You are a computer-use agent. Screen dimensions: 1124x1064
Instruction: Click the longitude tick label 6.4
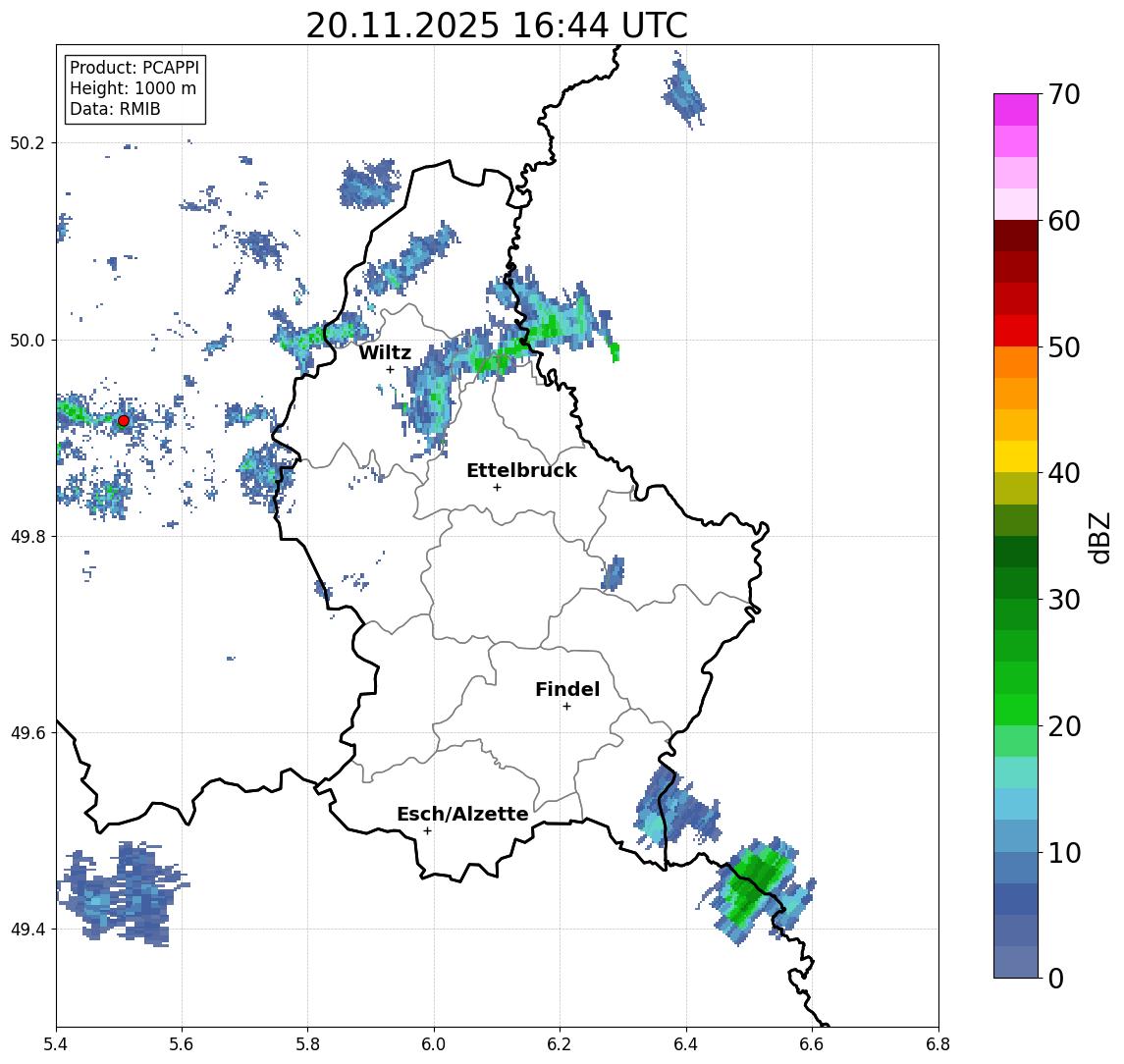pyautogui.click(x=686, y=1044)
